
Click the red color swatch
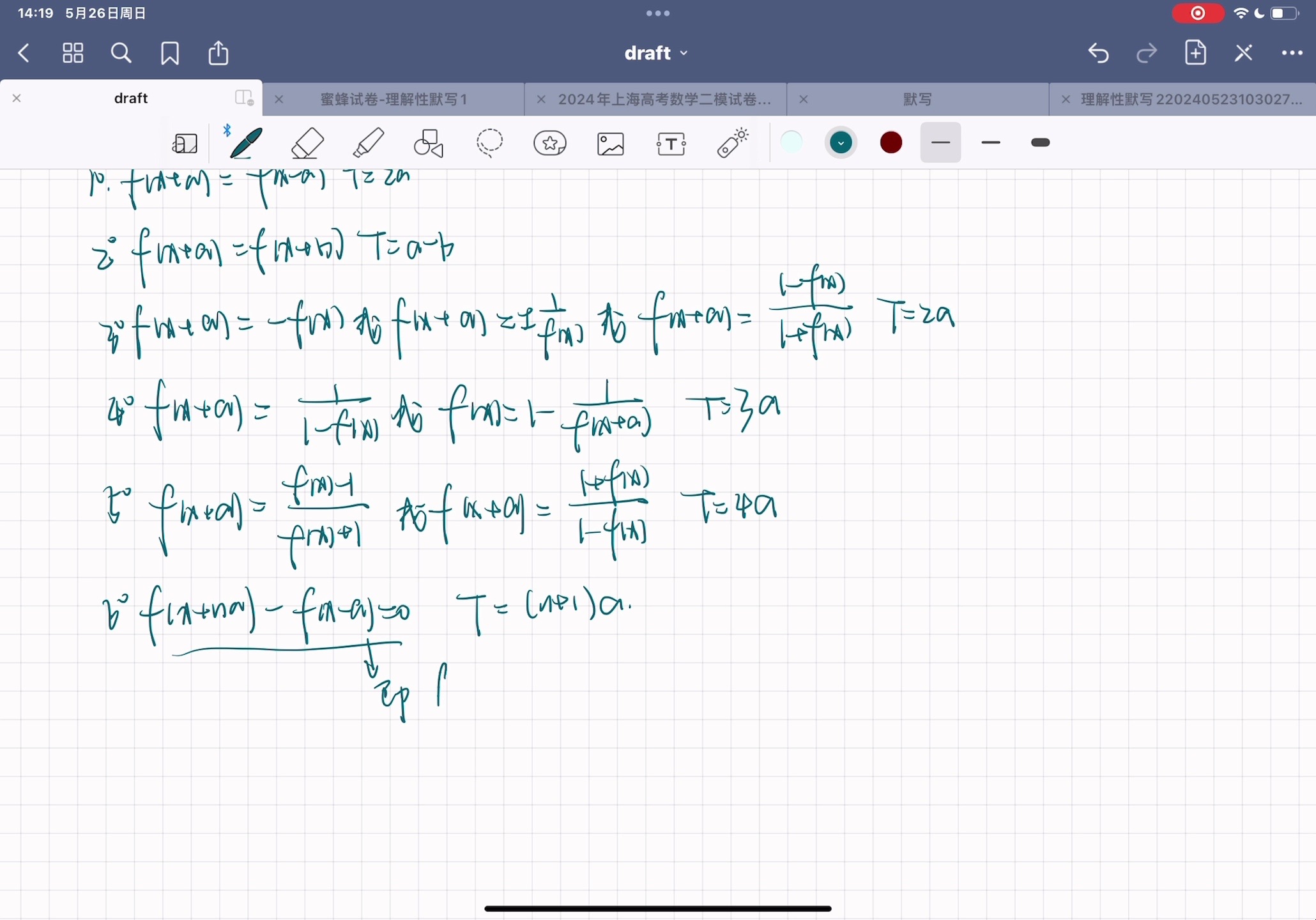(890, 142)
